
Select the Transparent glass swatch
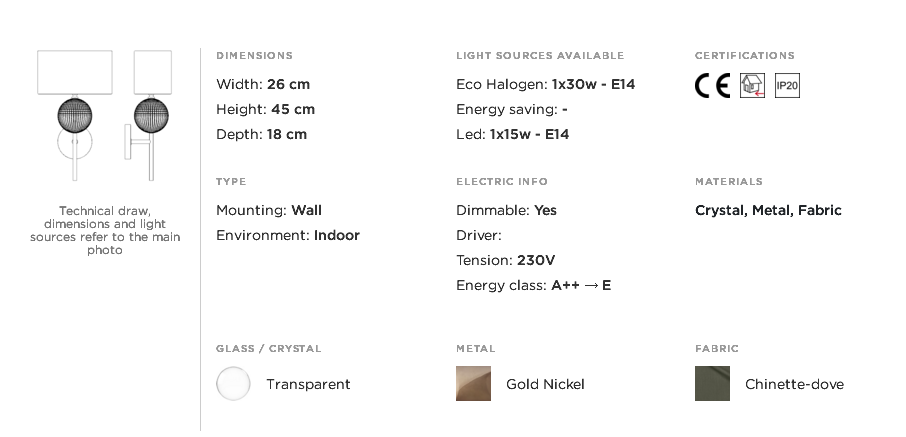pos(233,383)
